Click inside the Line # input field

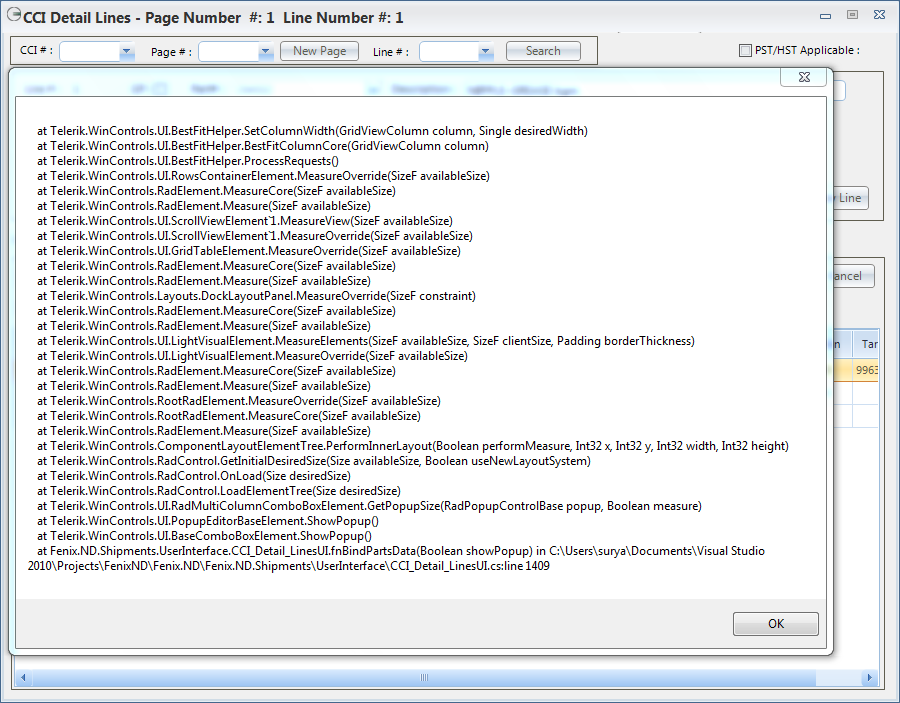(449, 52)
